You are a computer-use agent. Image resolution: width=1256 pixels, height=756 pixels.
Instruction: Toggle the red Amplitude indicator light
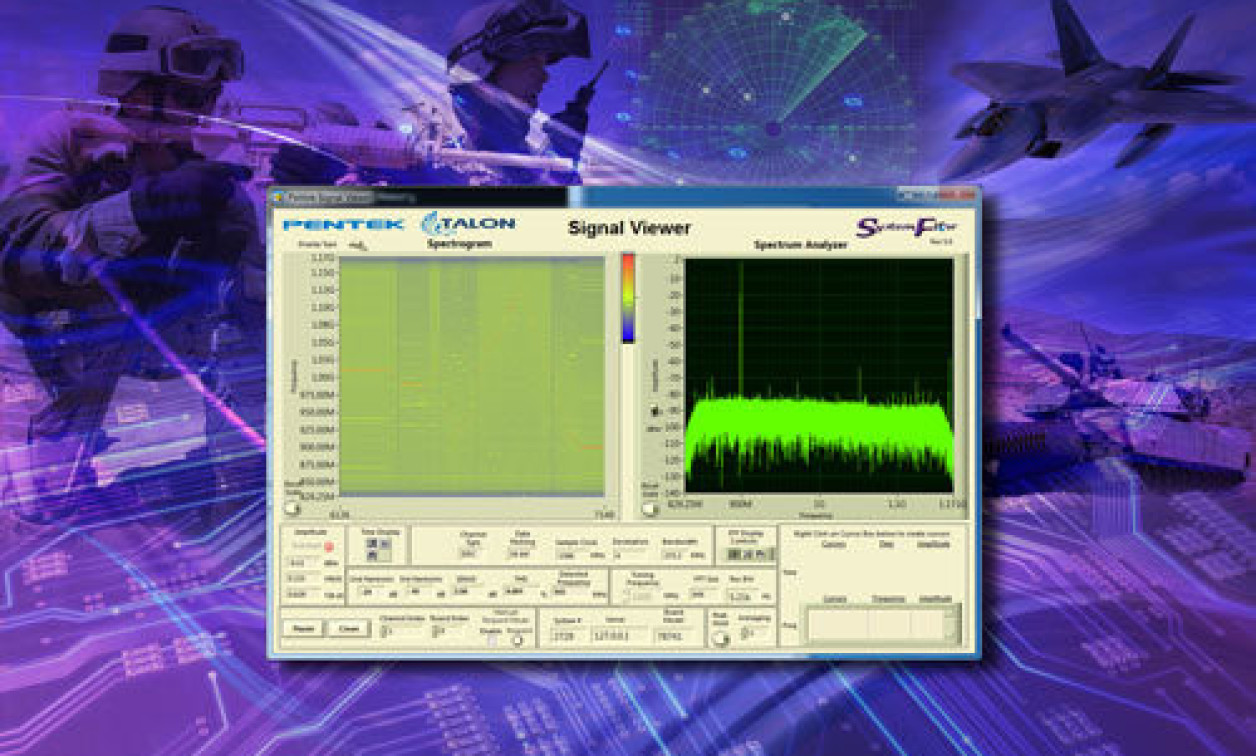[331, 547]
